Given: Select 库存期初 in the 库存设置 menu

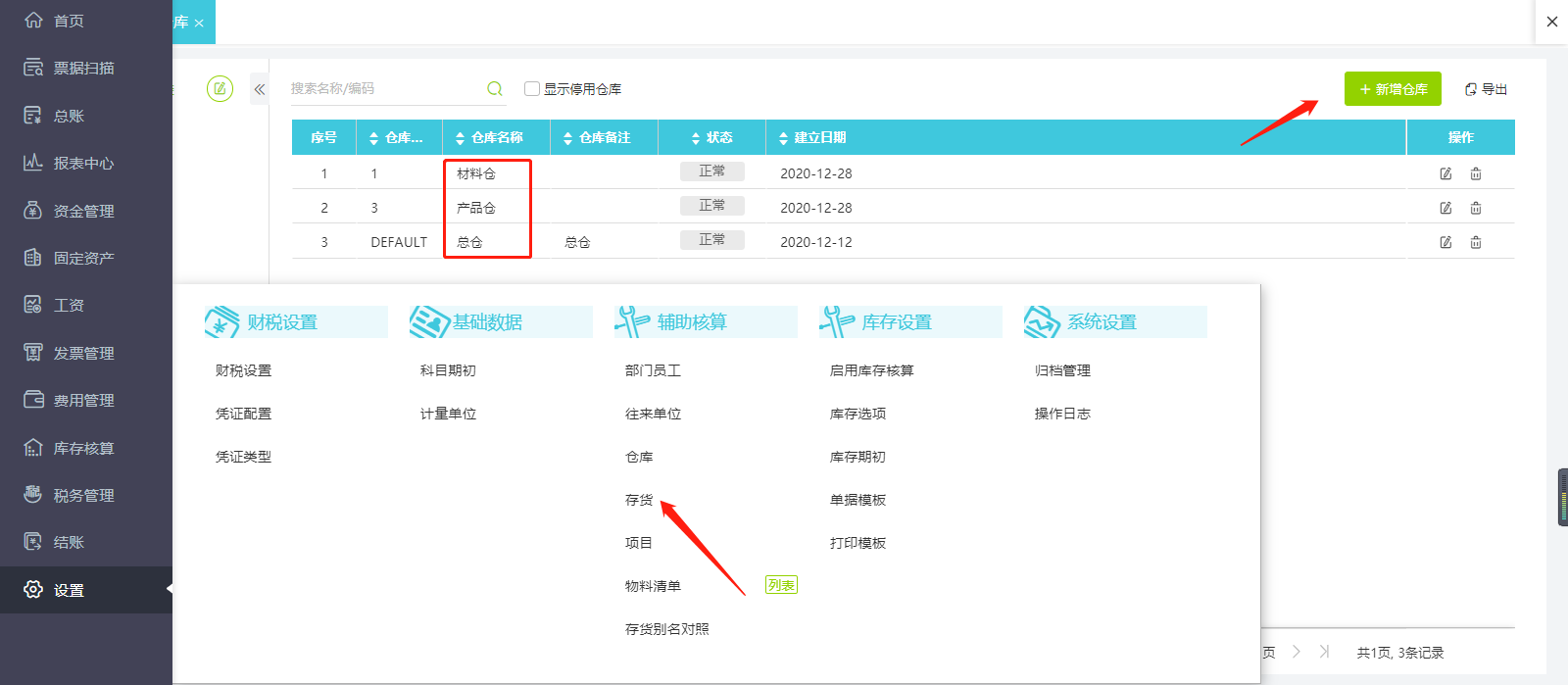Looking at the screenshot, I should 857,457.
